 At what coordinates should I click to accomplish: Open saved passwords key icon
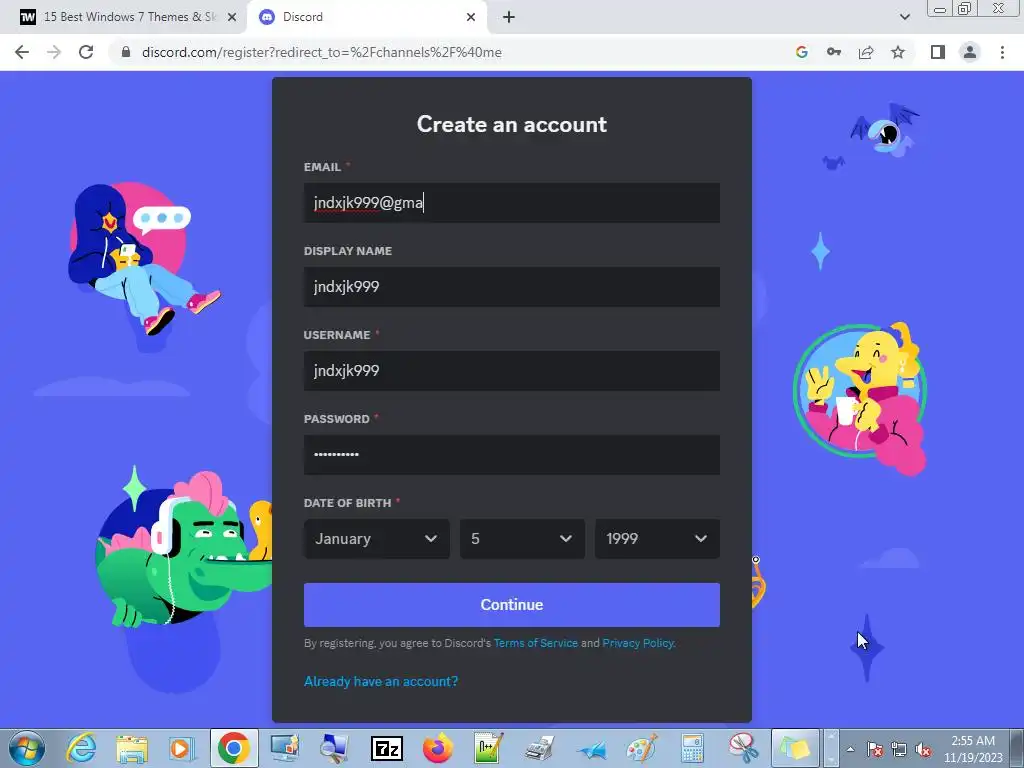pos(834,52)
